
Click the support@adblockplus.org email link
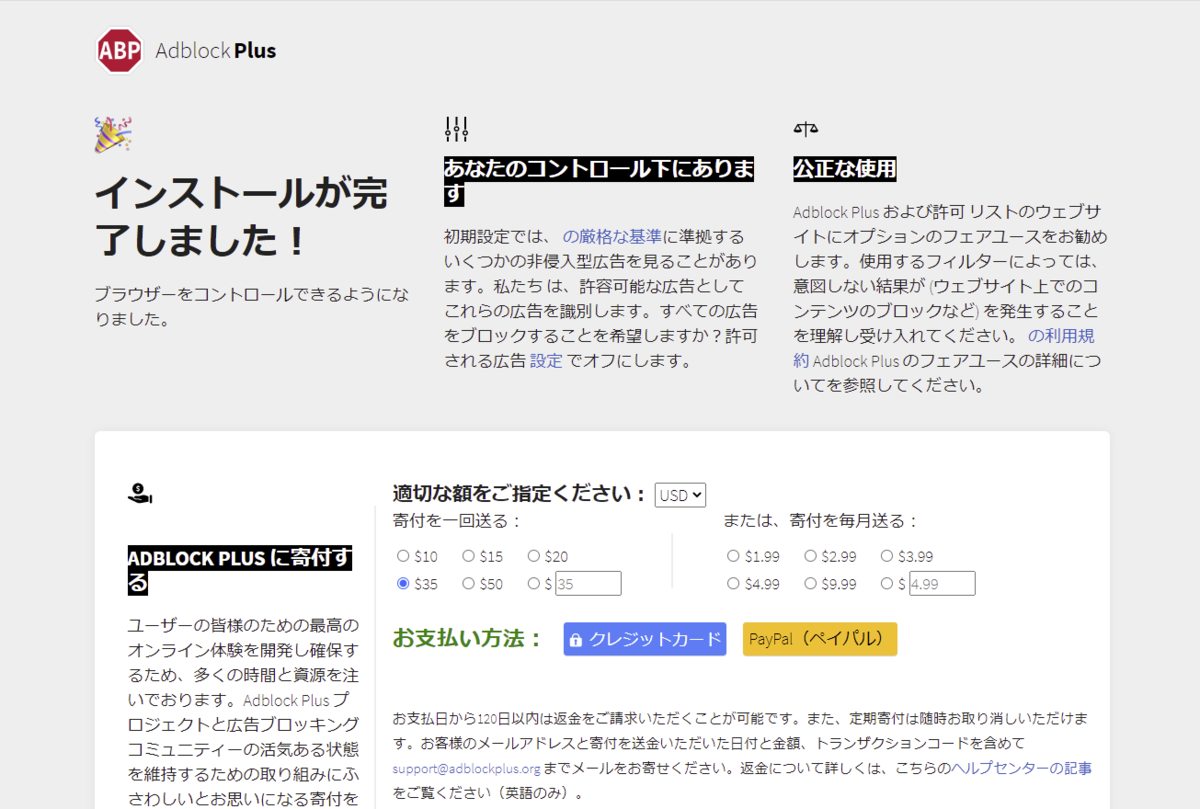coord(467,769)
